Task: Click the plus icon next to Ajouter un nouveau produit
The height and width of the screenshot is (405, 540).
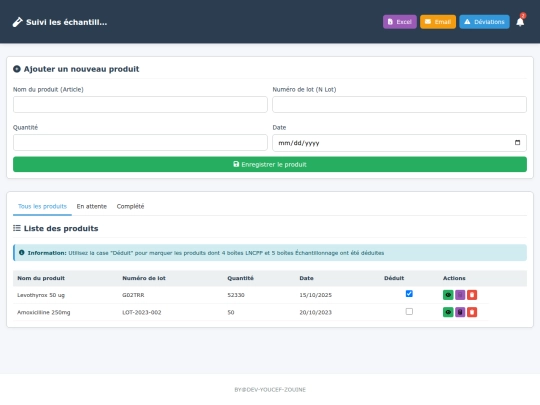Action: (17, 69)
